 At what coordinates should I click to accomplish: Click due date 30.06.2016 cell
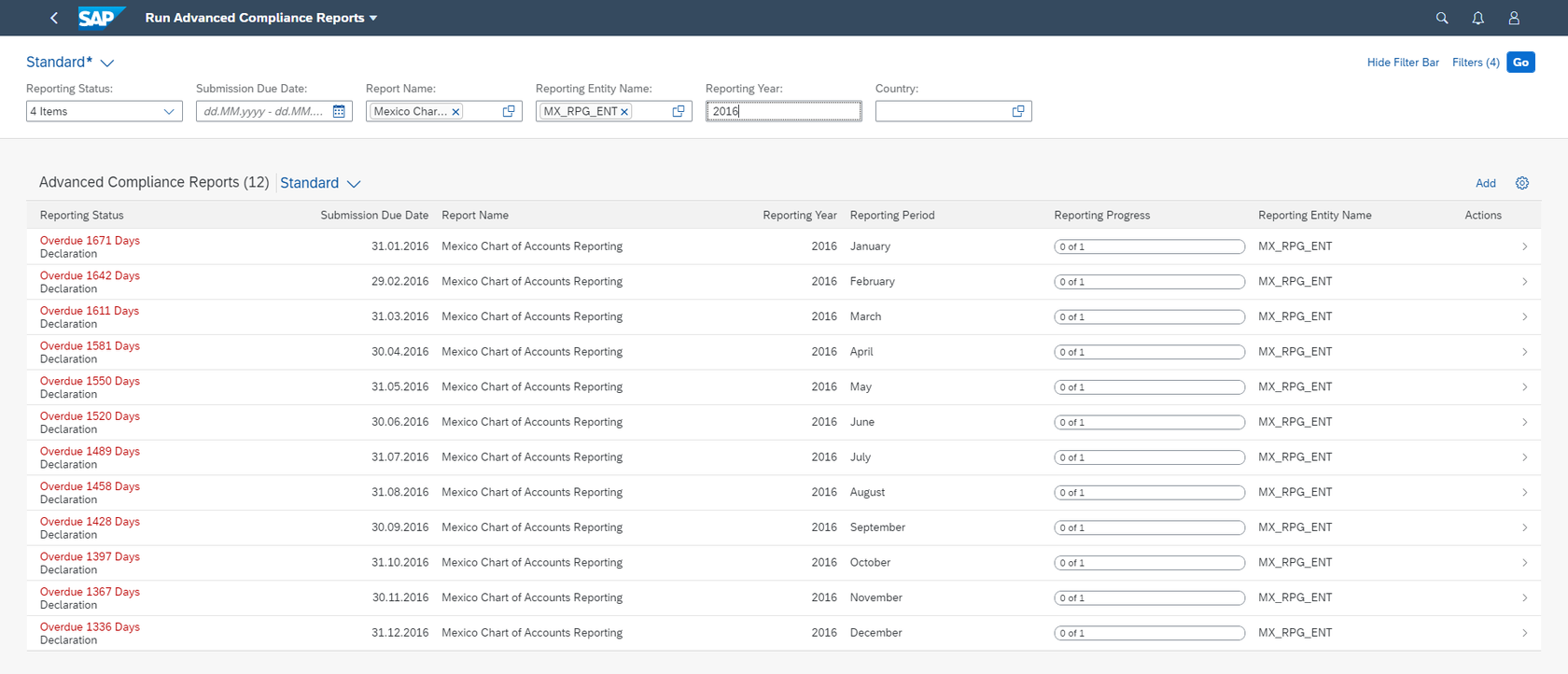pyautogui.click(x=400, y=422)
